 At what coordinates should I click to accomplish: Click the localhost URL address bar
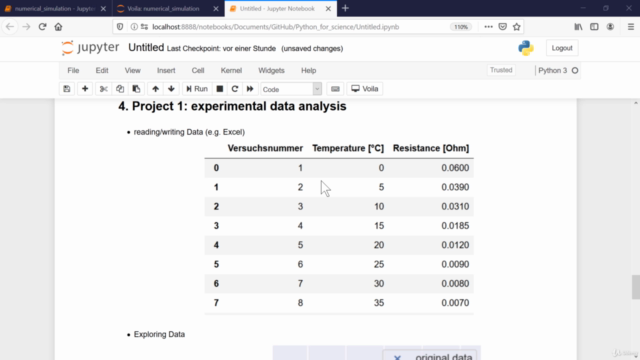pos(276,27)
